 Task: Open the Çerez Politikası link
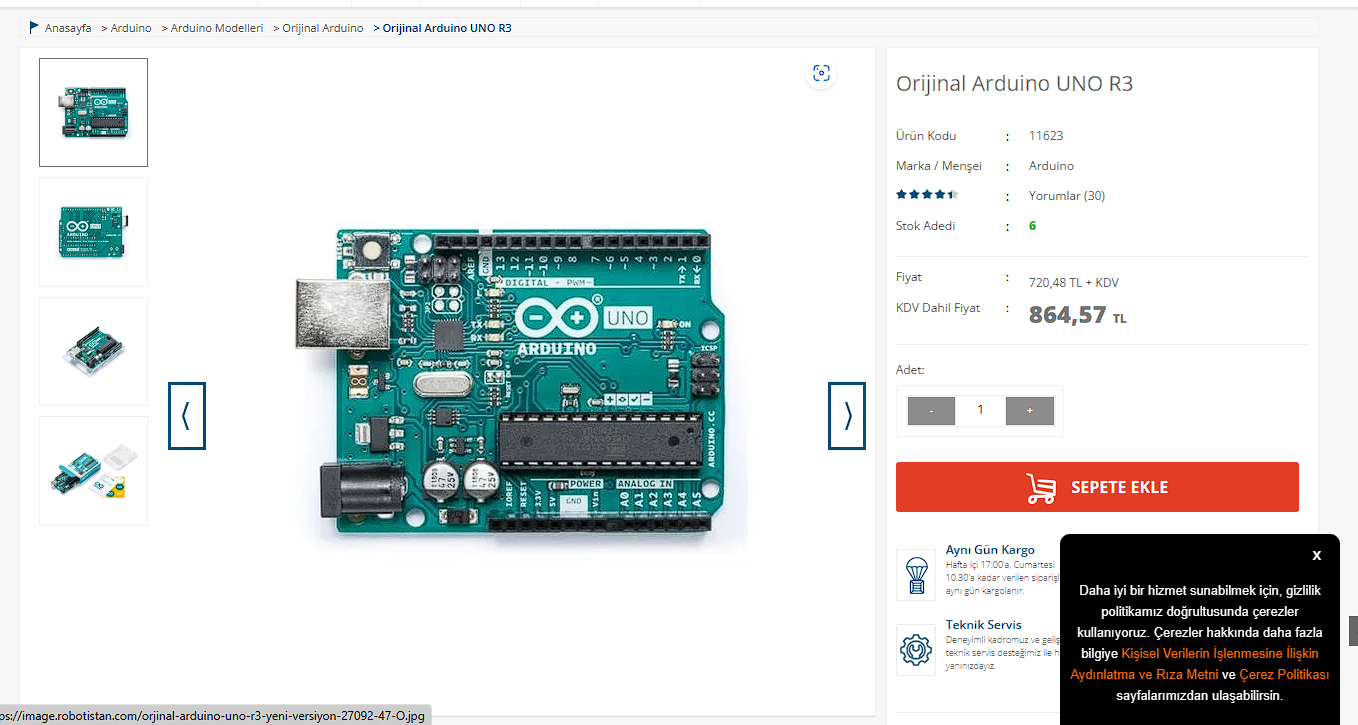tap(1284, 674)
